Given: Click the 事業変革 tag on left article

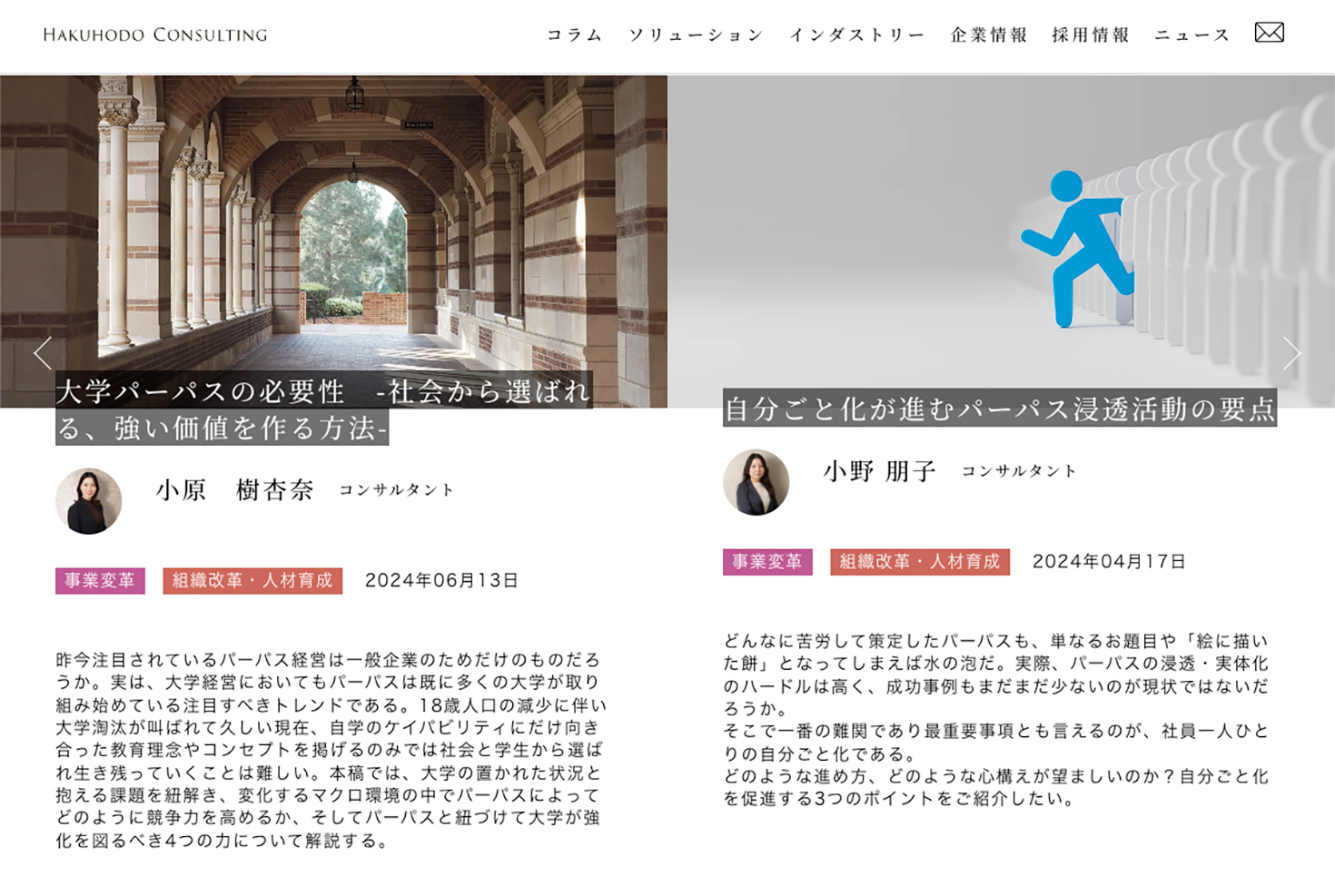Looking at the screenshot, I should [100, 581].
